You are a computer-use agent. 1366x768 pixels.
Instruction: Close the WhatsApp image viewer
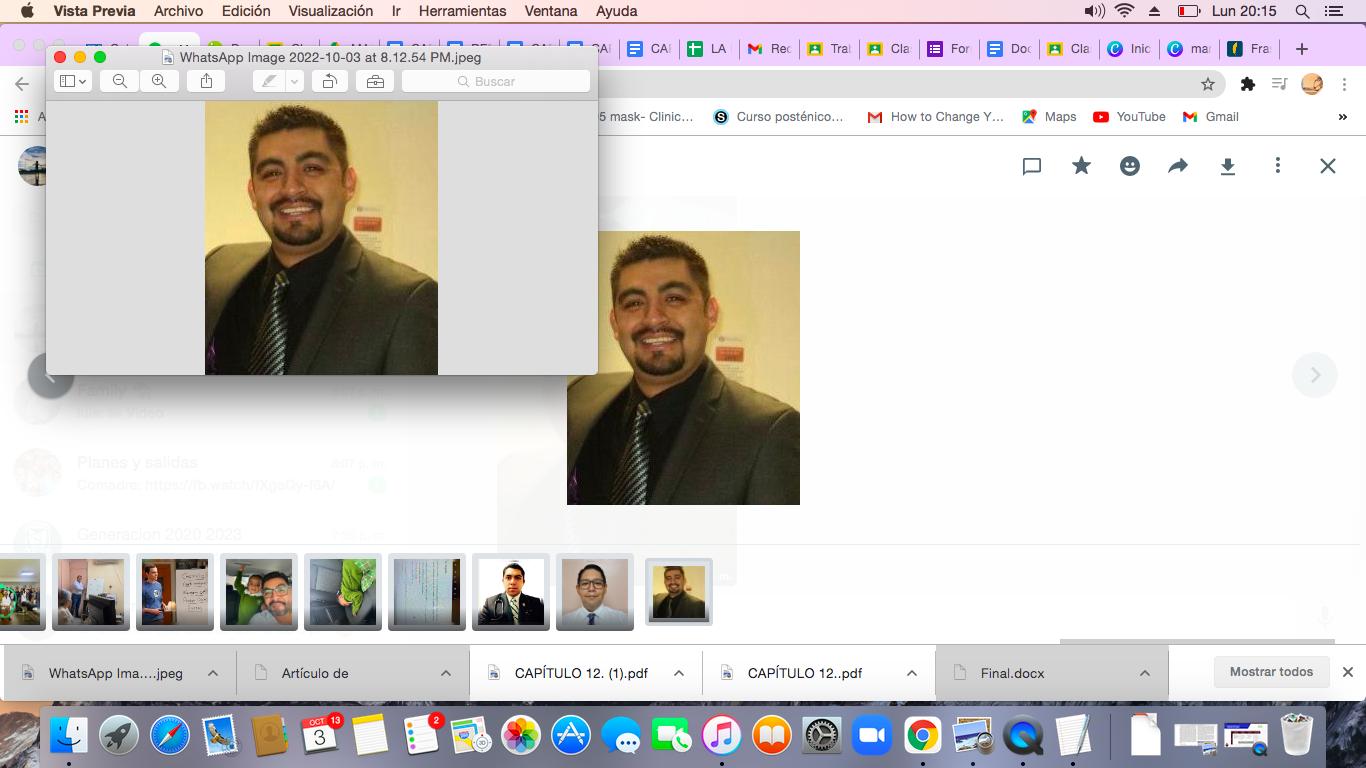pos(1328,166)
